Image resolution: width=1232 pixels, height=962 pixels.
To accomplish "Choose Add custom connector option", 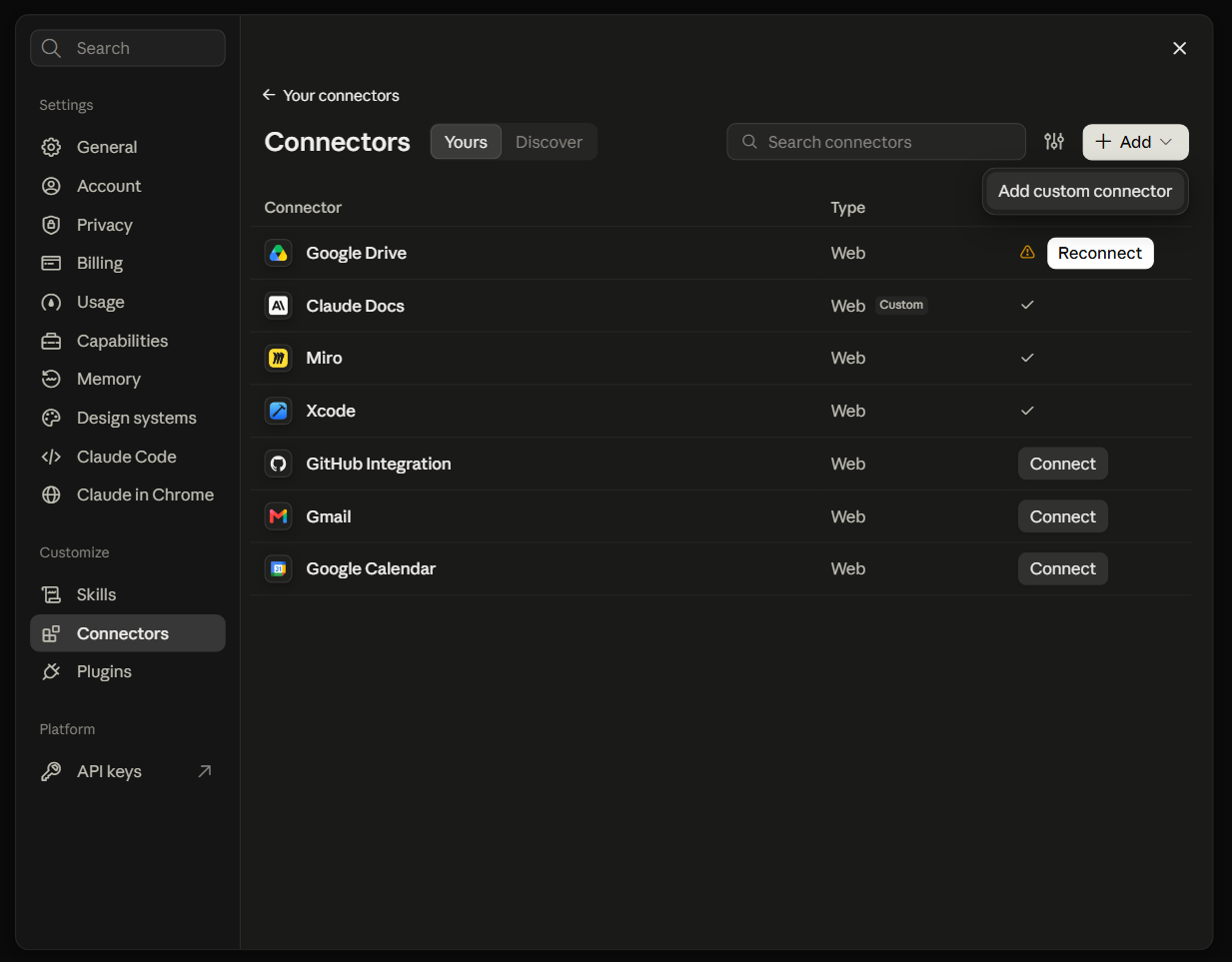I will 1085,191.
